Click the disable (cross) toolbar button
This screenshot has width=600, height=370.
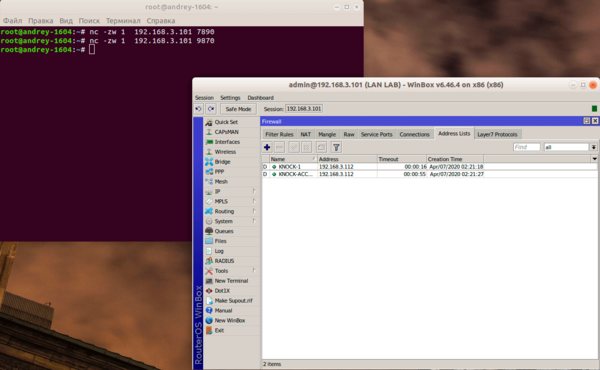coord(307,147)
